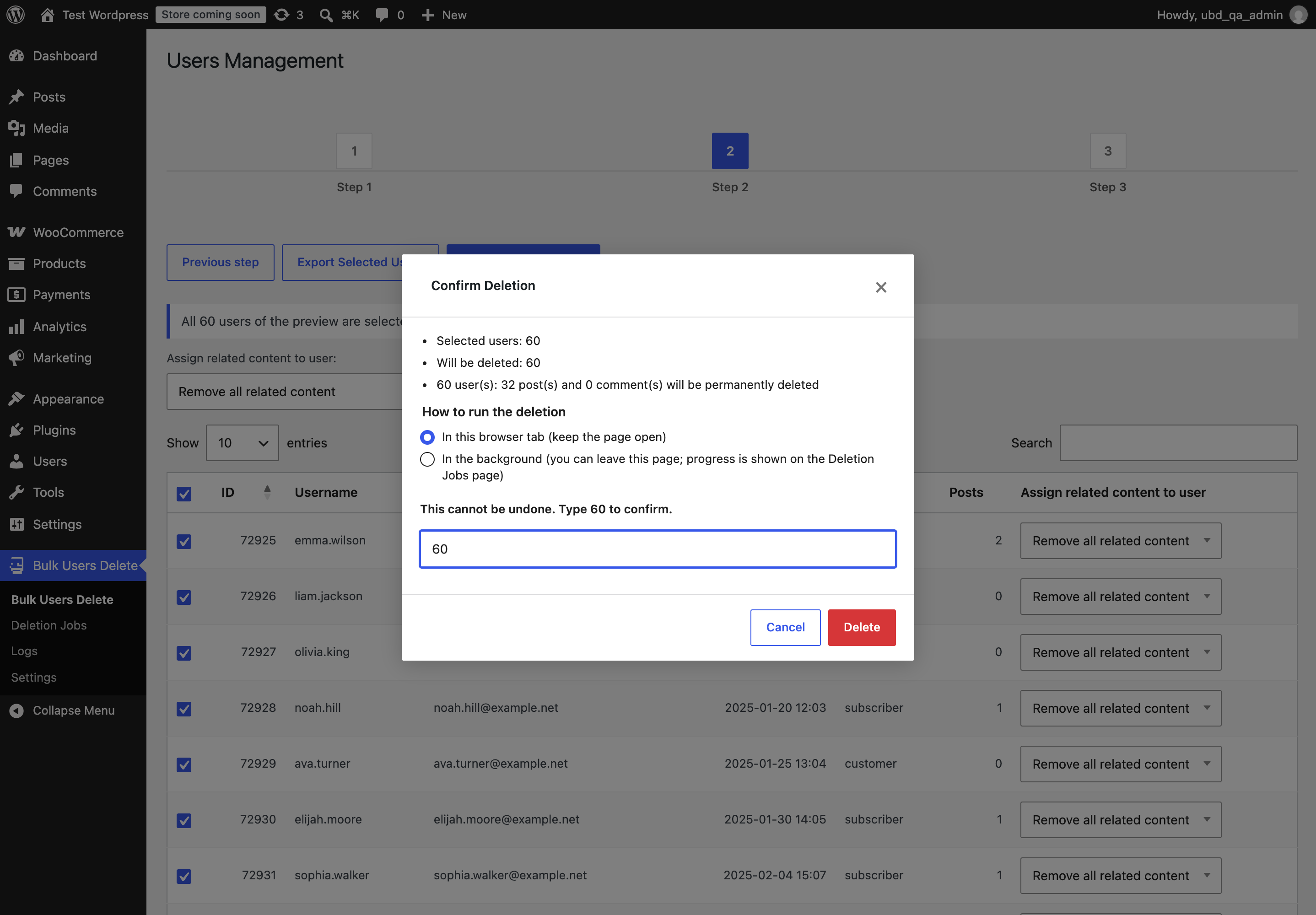Open the global 'Remove all related content' dropdown
Image resolution: width=1316 pixels, height=915 pixels.
[x=285, y=392]
